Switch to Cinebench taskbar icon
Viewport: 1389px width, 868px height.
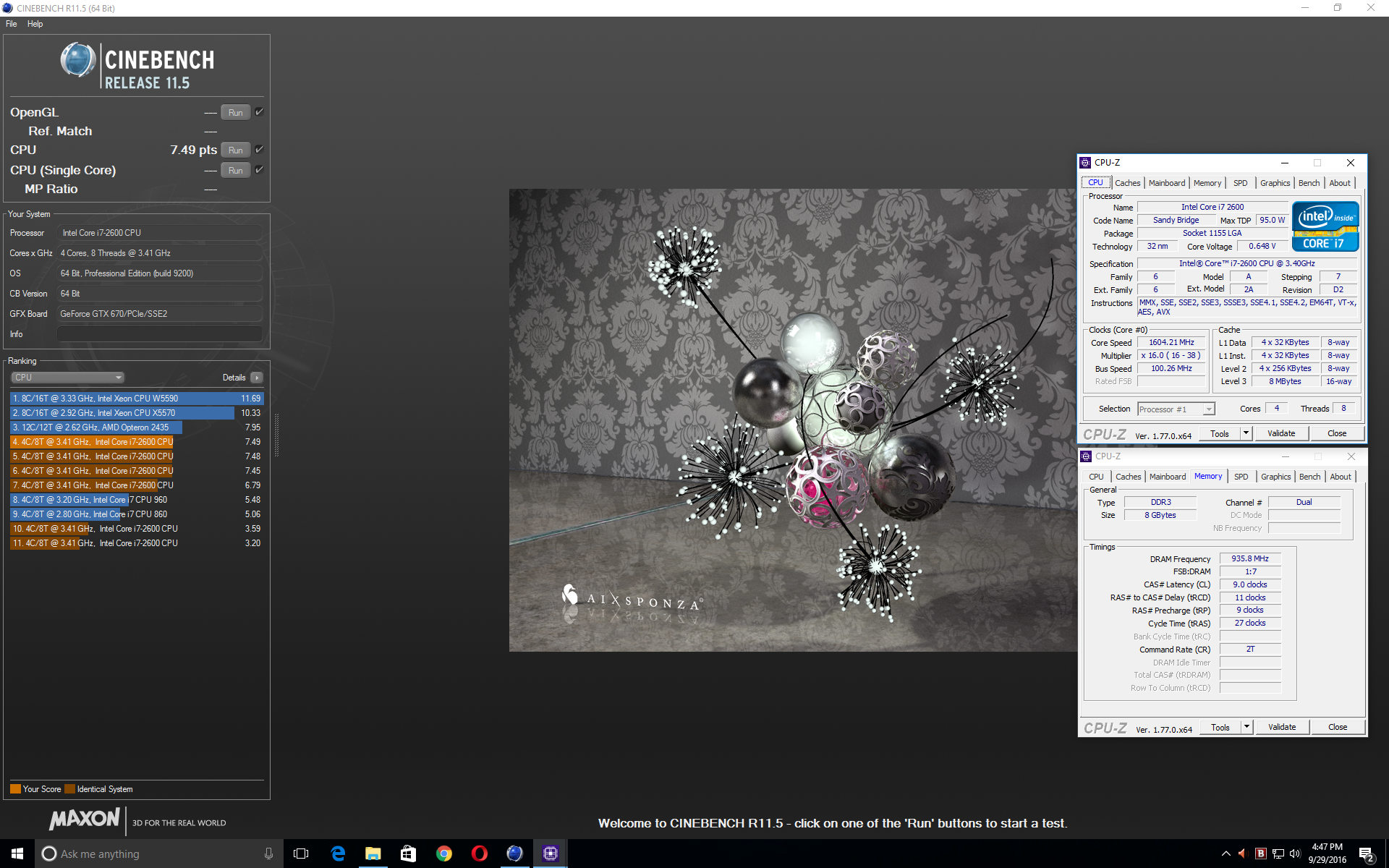tap(514, 854)
